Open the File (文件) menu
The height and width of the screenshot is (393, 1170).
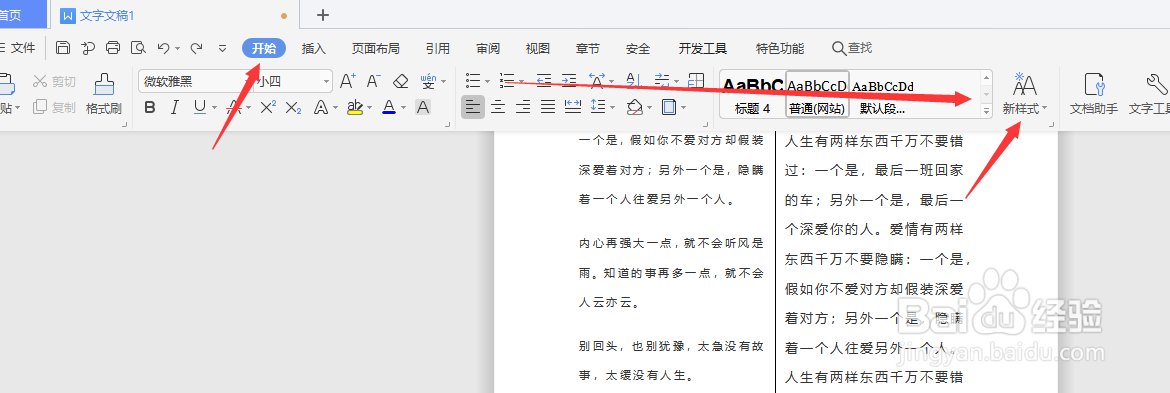(18, 48)
